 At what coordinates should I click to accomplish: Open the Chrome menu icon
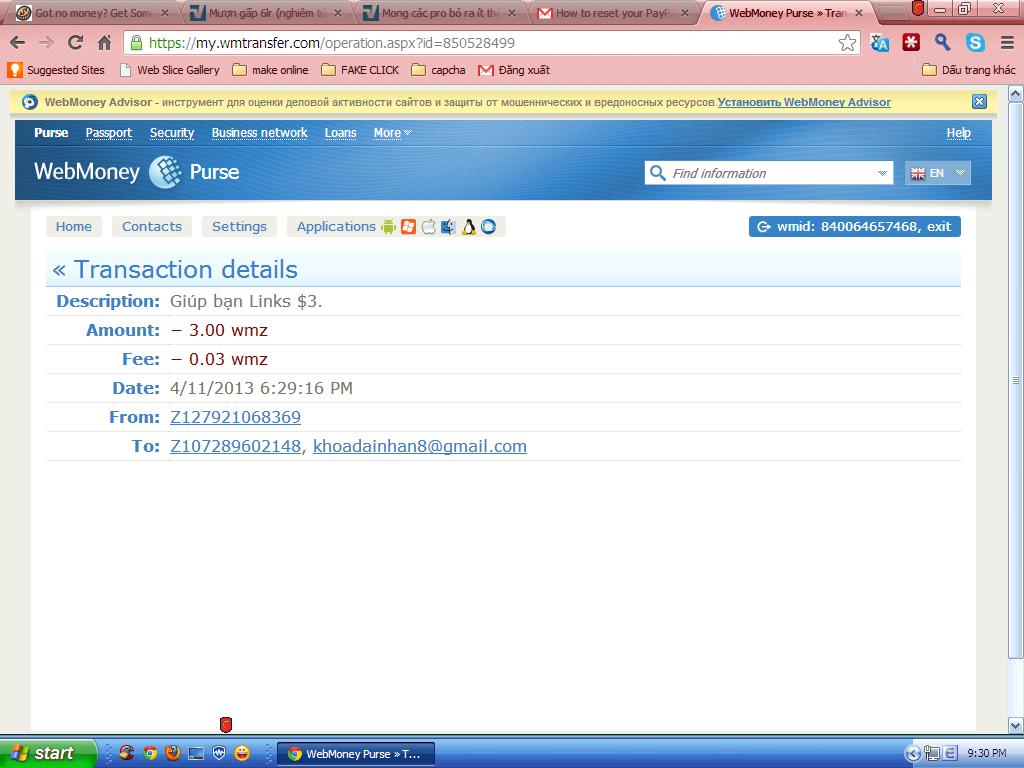click(x=1007, y=42)
